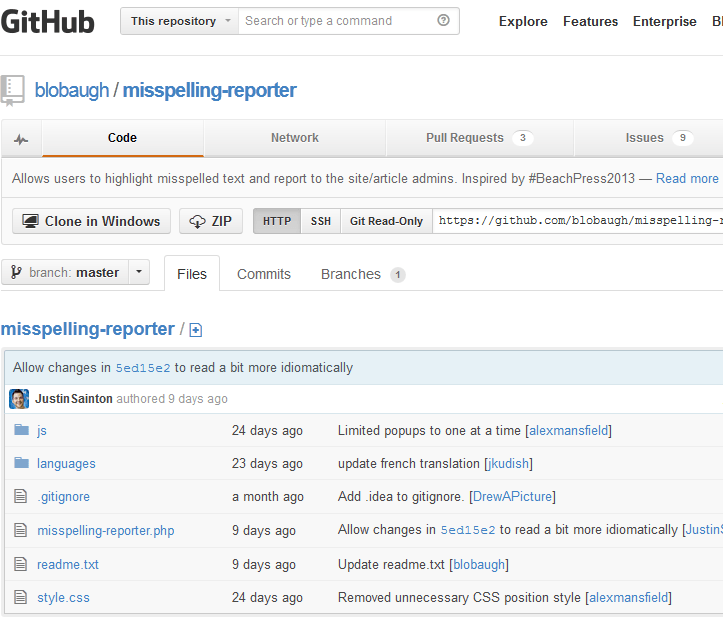The image size is (723, 630).
Task: Click 'update french translation' commit message
Action: (409, 464)
